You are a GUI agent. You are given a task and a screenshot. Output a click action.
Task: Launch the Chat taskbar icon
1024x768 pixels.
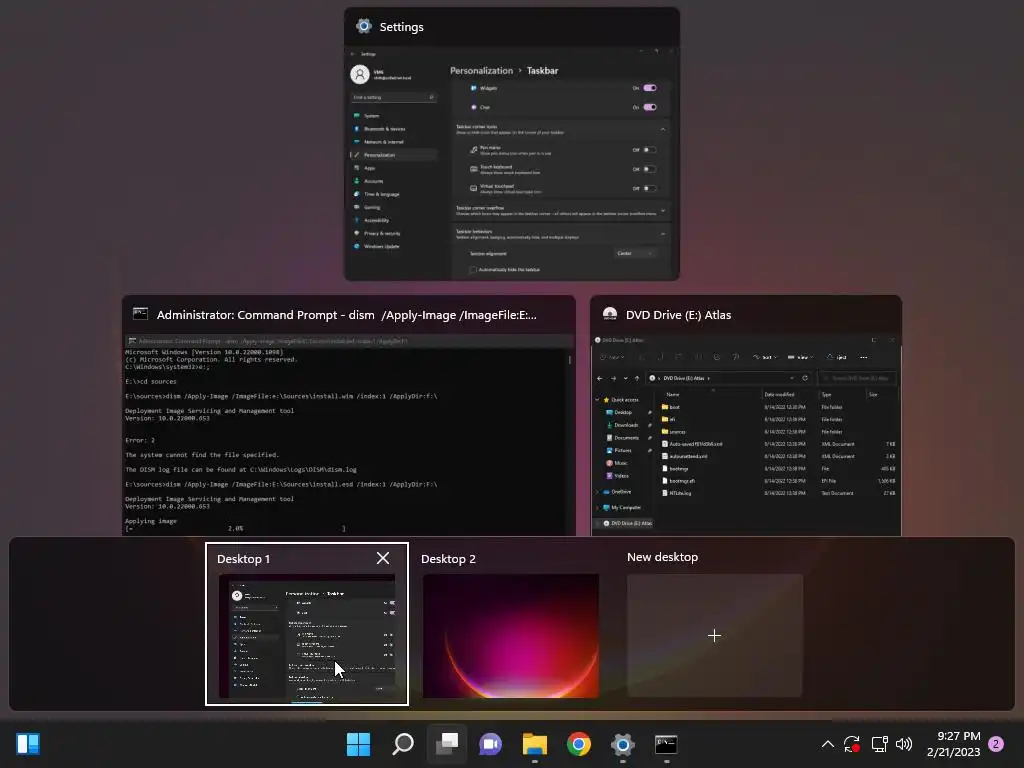(x=490, y=744)
